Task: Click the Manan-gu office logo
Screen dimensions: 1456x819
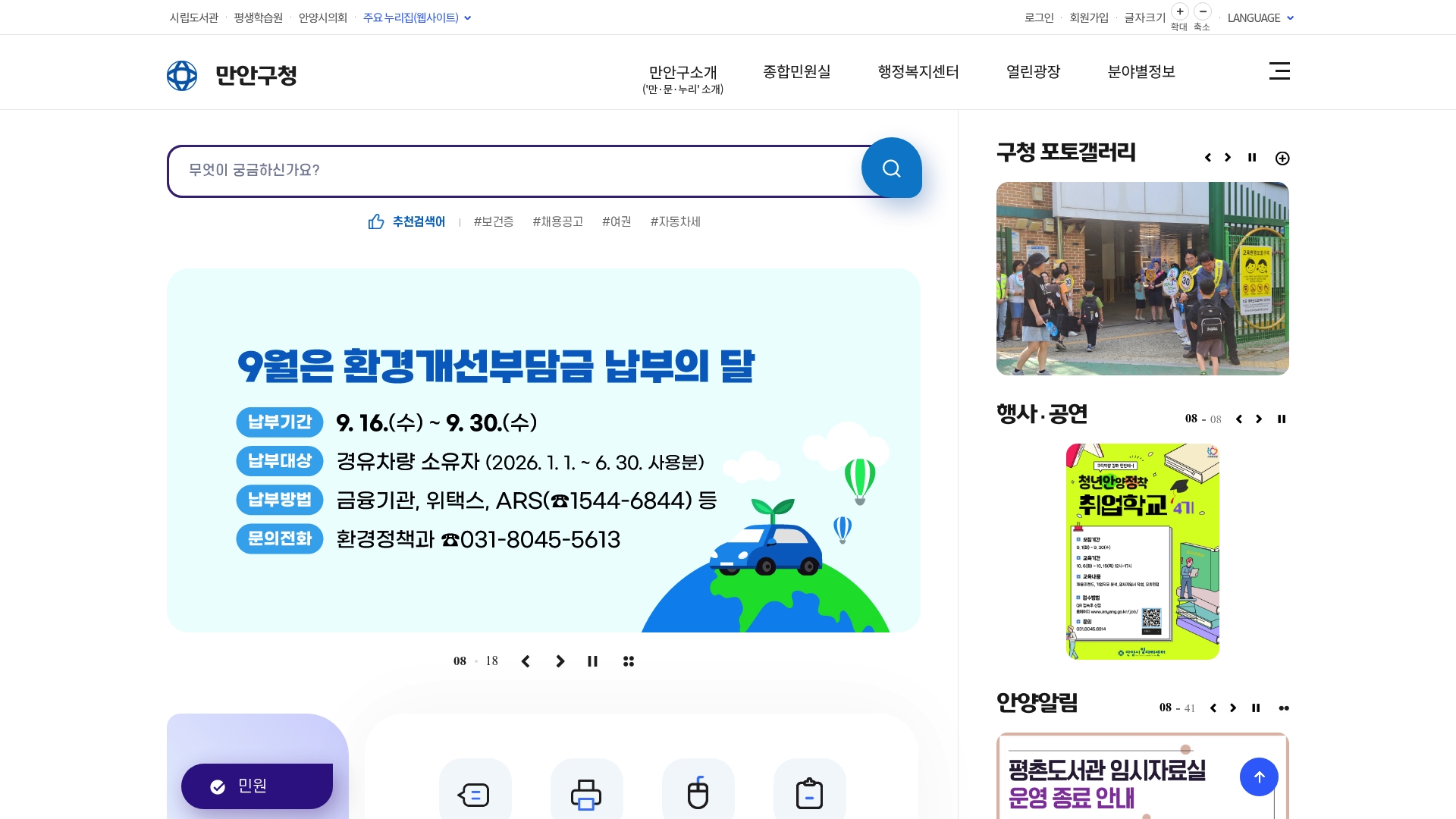Action: pyautogui.click(x=182, y=75)
